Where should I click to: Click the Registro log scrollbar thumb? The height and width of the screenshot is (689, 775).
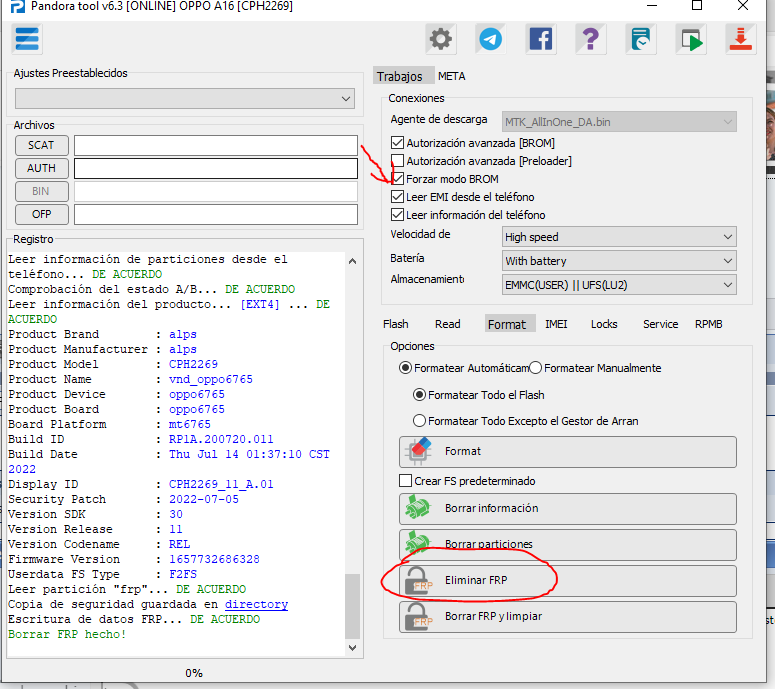tap(352, 606)
